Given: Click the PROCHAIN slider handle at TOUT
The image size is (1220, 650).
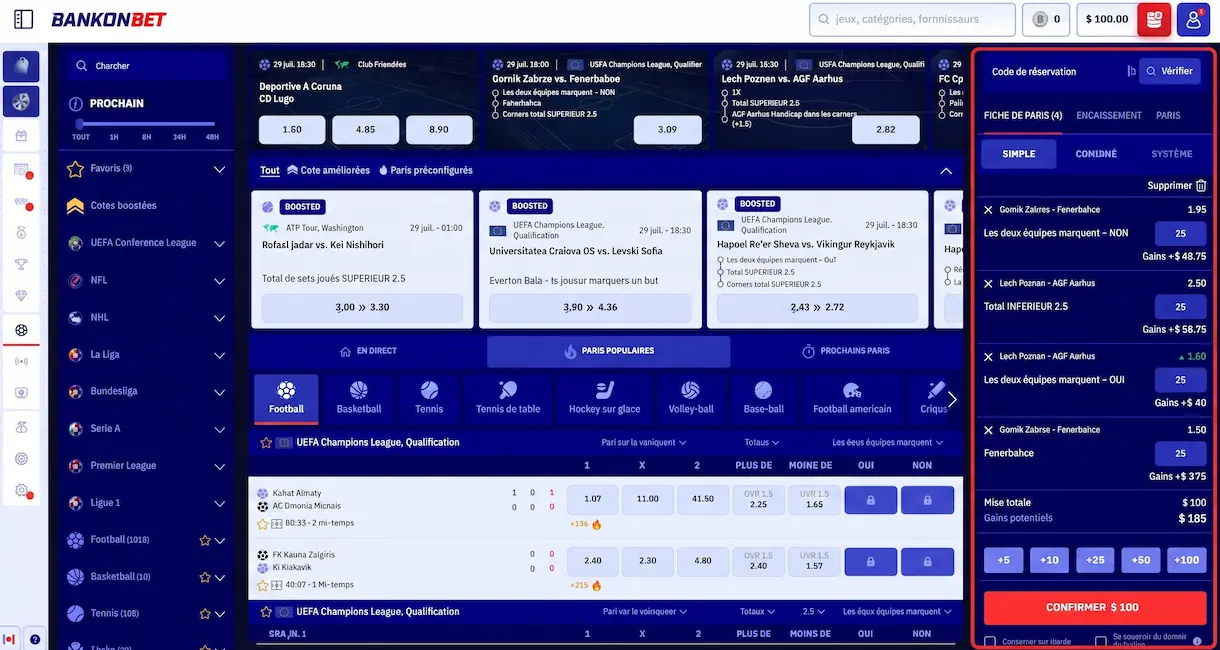Looking at the screenshot, I should click(x=80, y=125).
